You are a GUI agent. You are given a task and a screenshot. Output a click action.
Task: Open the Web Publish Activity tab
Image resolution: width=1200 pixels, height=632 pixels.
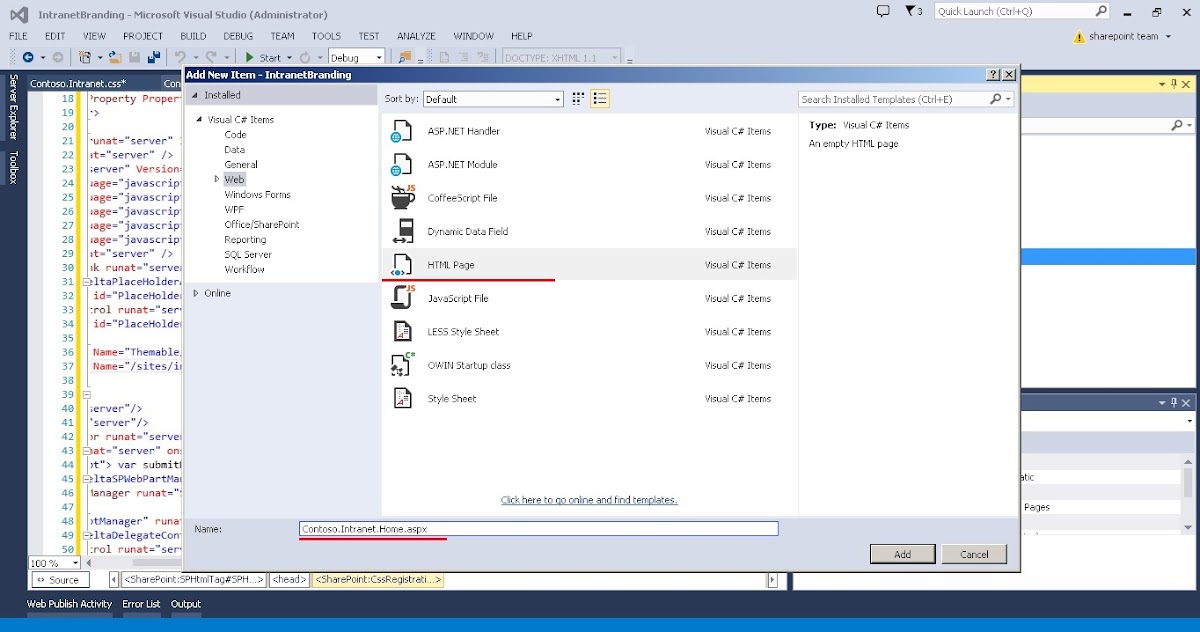pyautogui.click(x=69, y=604)
